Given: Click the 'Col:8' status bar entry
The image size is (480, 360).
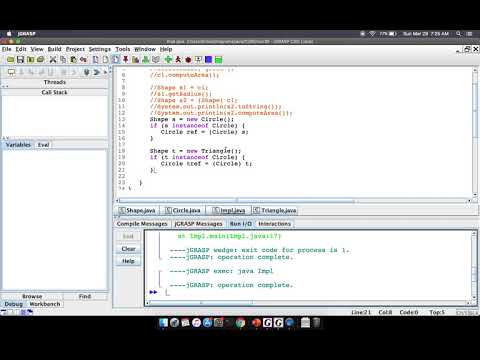Looking at the screenshot, I should [x=385, y=312].
